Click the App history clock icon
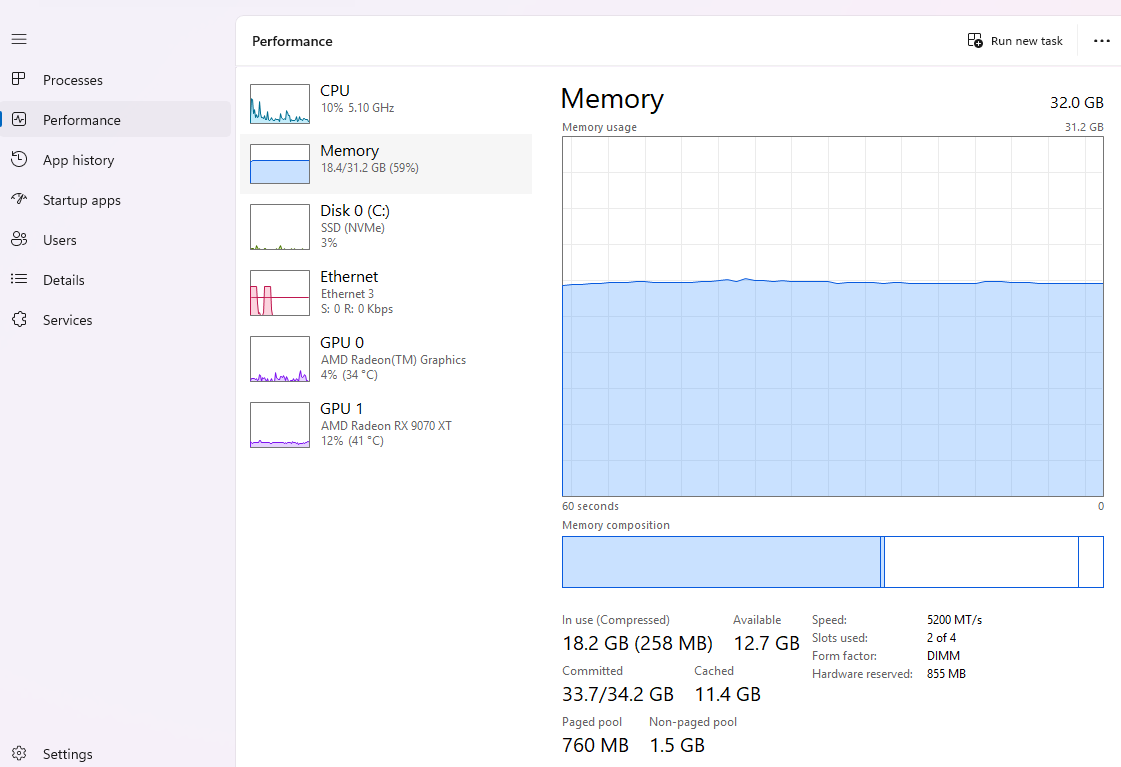Image resolution: width=1121 pixels, height=767 pixels. [x=19, y=159]
